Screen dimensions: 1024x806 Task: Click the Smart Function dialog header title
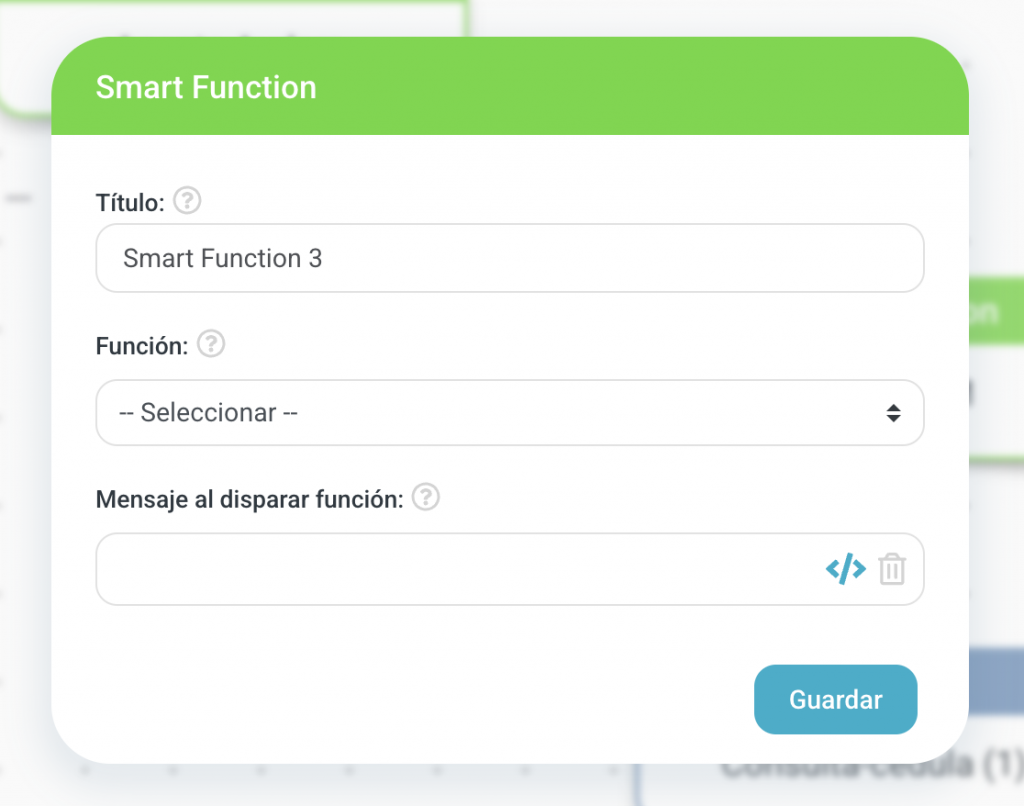206,87
